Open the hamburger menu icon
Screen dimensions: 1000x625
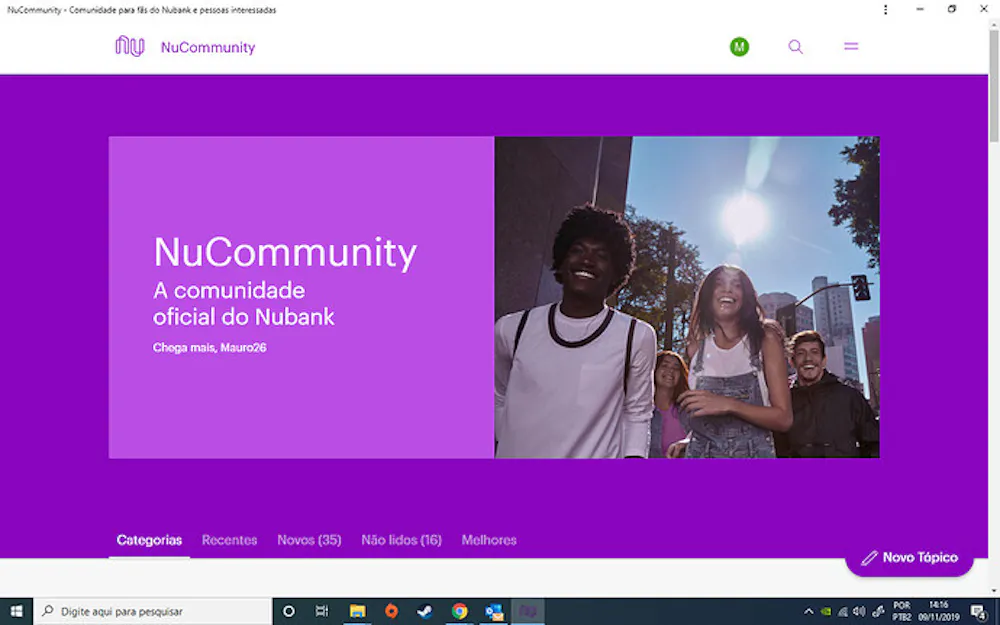click(851, 47)
